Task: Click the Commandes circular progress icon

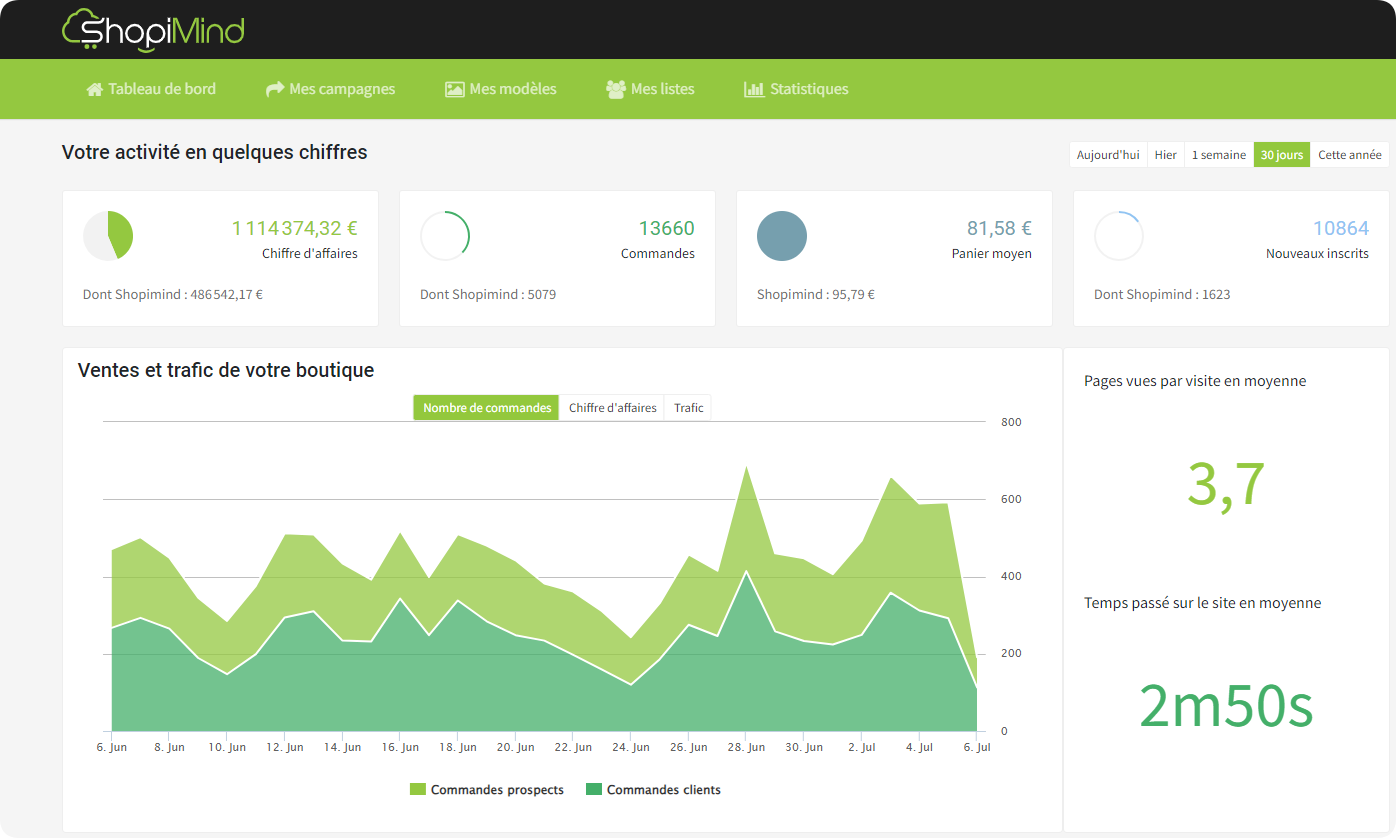Action: [445, 236]
